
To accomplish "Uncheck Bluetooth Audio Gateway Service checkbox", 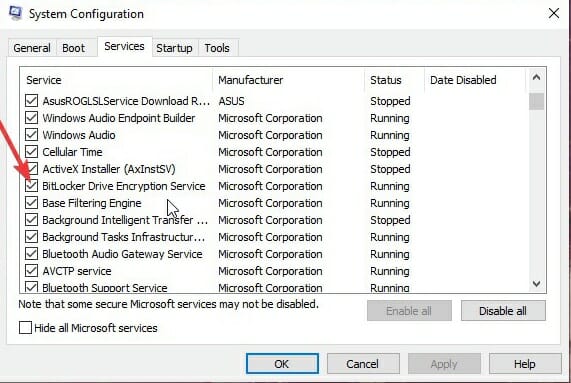I will [x=31, y=254].
